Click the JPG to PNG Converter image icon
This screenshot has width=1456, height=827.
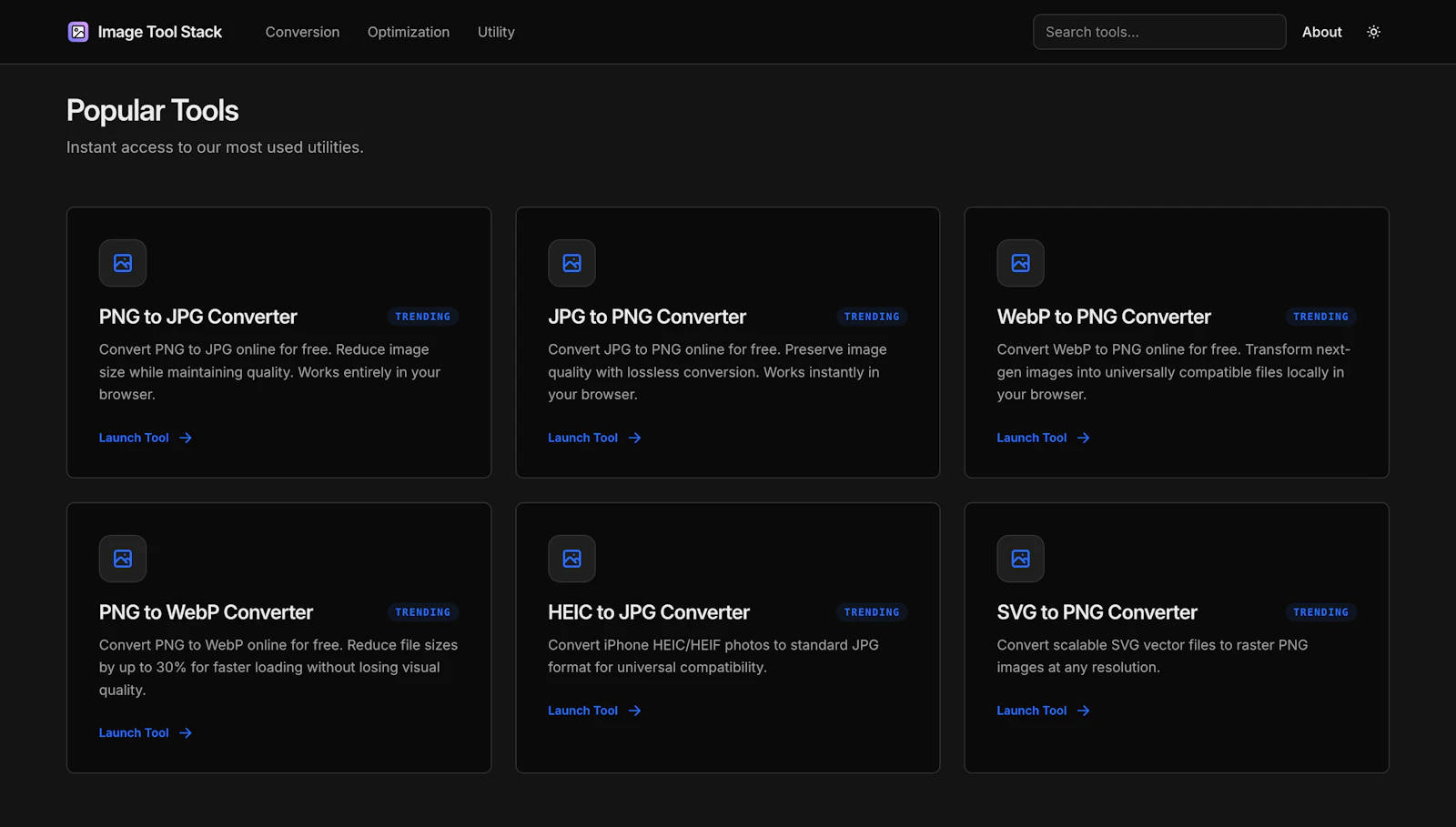pos(571,263)
